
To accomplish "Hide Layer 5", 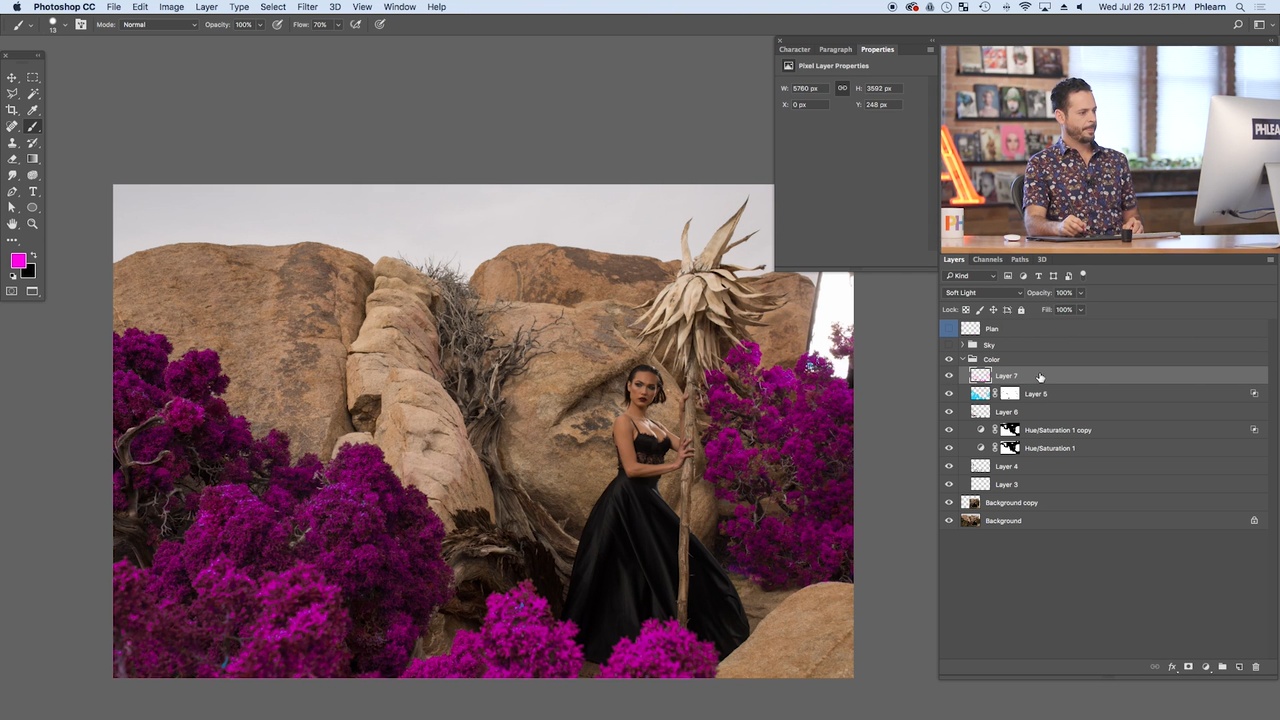I will [949, 394].
